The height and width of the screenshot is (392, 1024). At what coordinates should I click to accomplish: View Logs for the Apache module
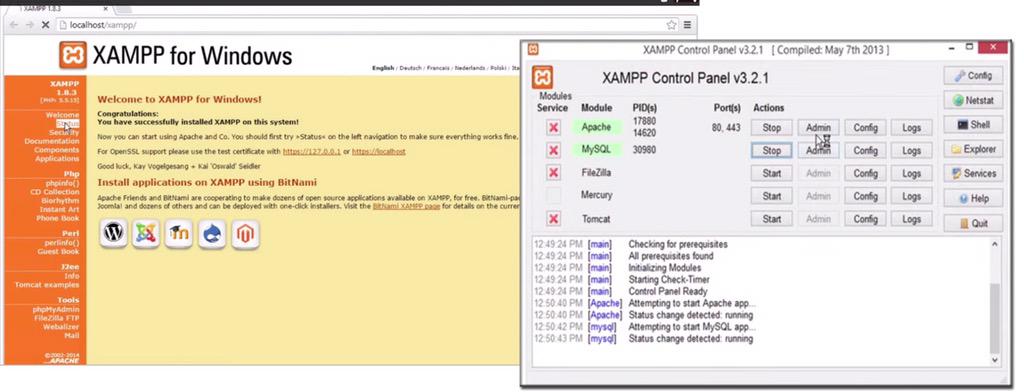(912, 128)
